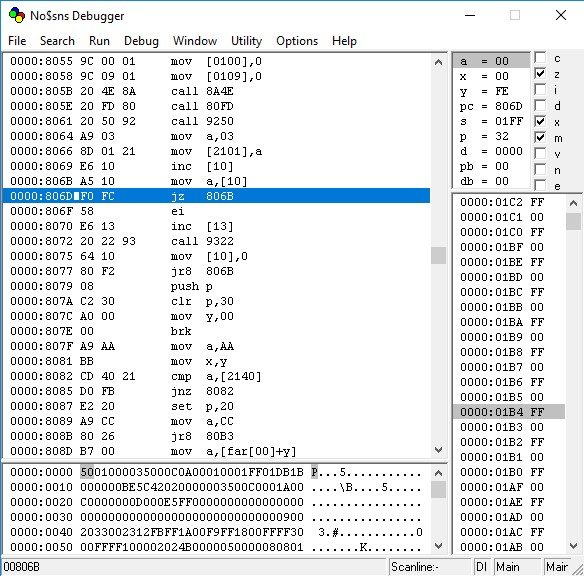The width and height of the screenshot is (584, 576).
Task: Click memory dump scrollbar down arrow
Action: tap(438, 546)
